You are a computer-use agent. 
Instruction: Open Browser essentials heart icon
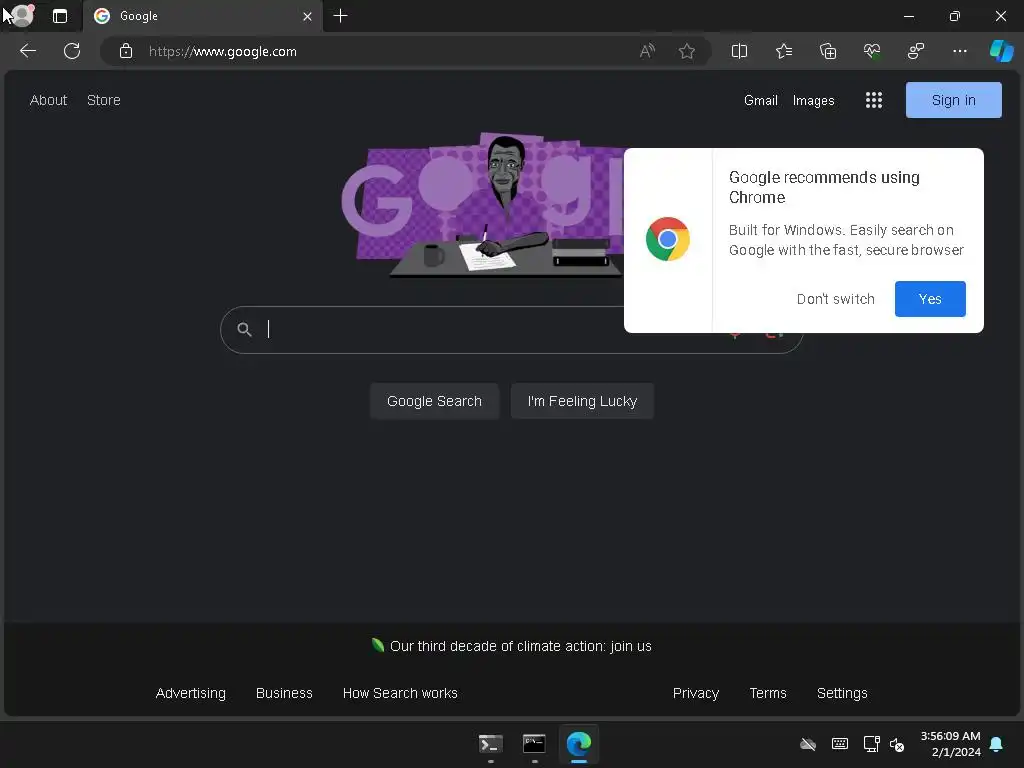tap(872, 51)
